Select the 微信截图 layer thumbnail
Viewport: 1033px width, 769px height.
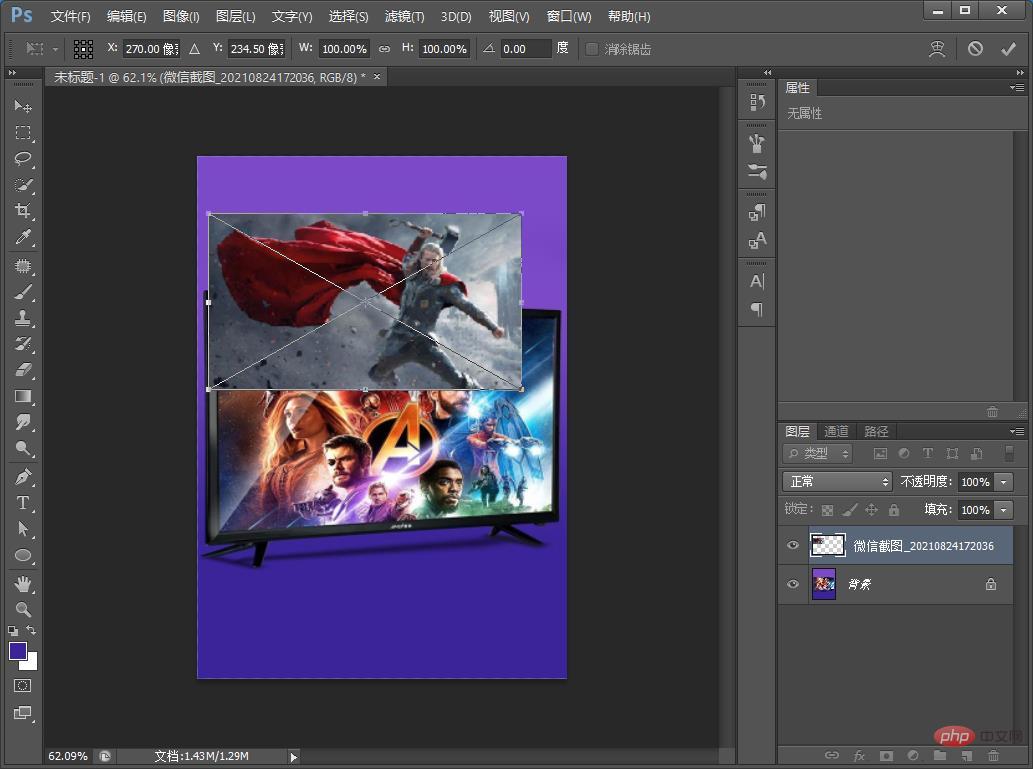coord(827,545)
